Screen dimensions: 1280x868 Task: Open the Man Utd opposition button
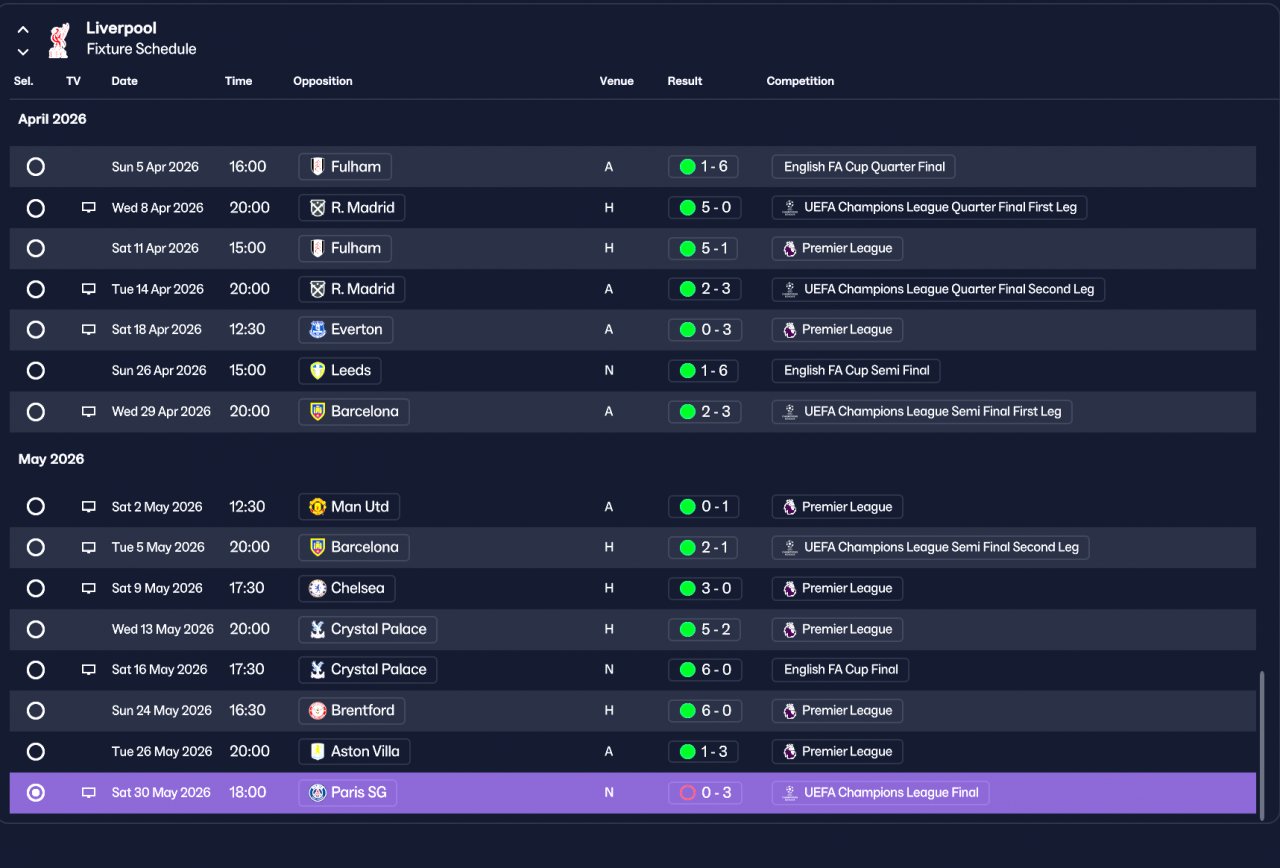click(x=349, y=507)
